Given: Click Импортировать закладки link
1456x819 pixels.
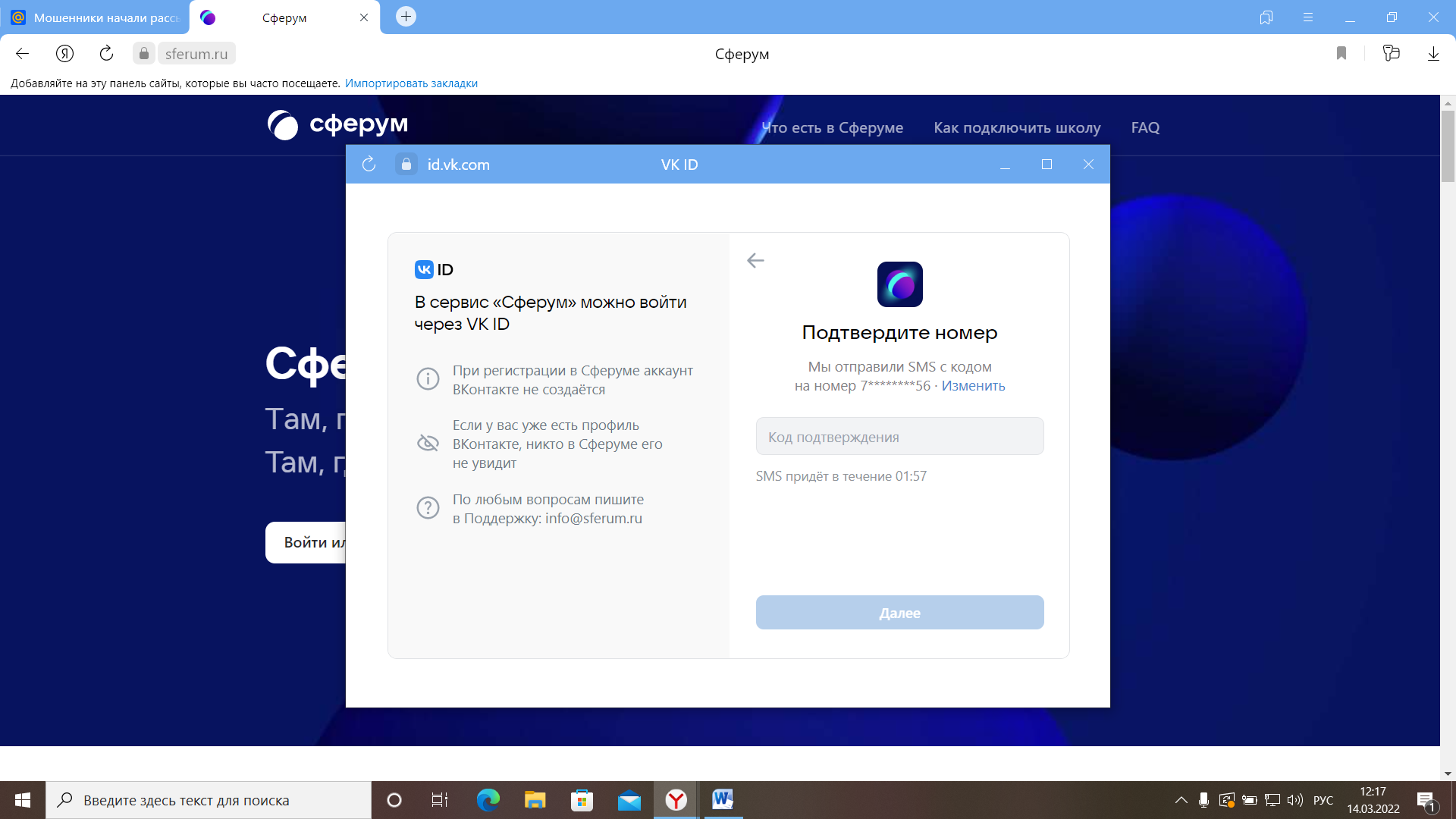Looking at the screenshot, I should pos(411,83).
